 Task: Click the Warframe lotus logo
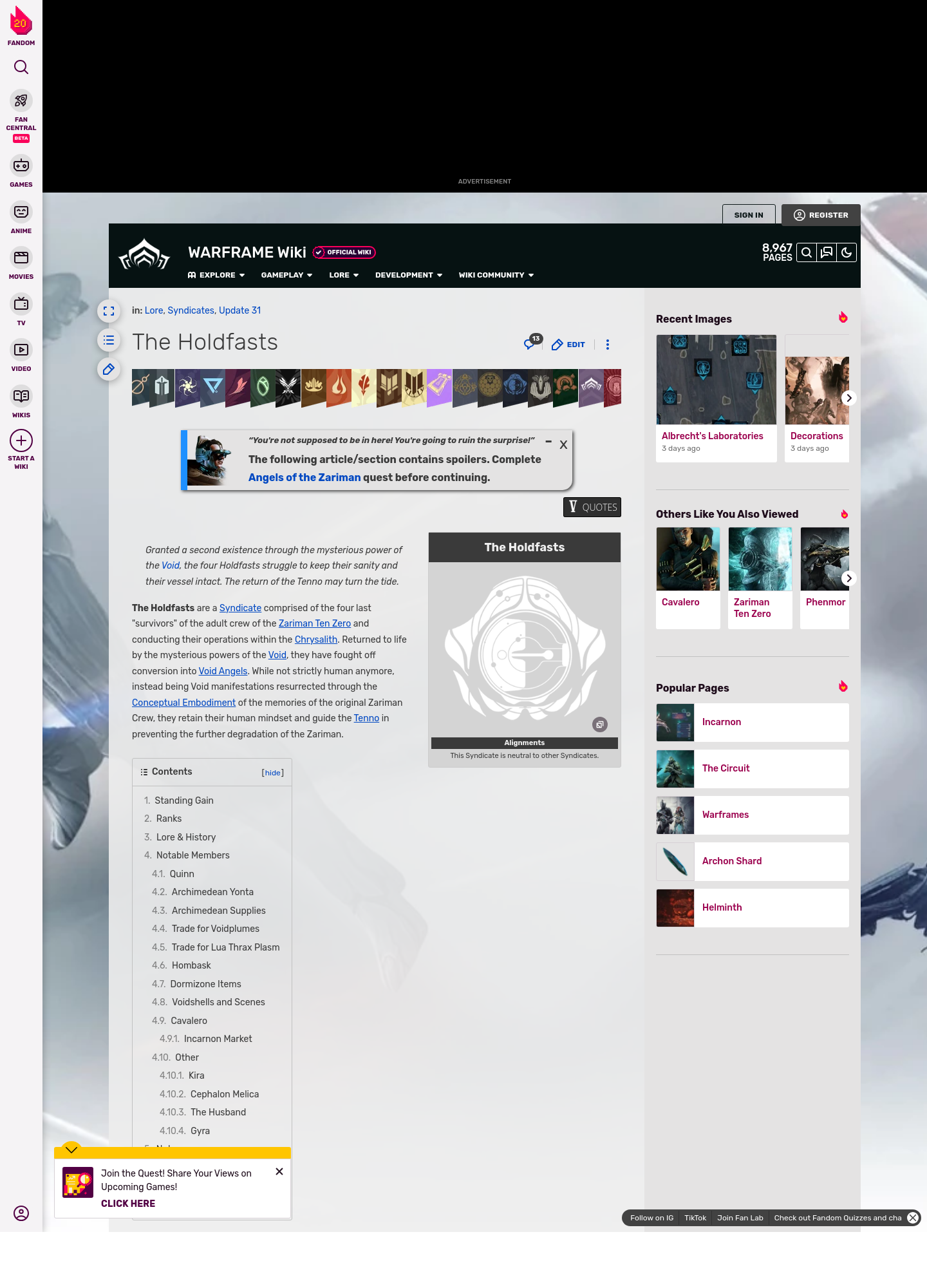click(144, 255)
